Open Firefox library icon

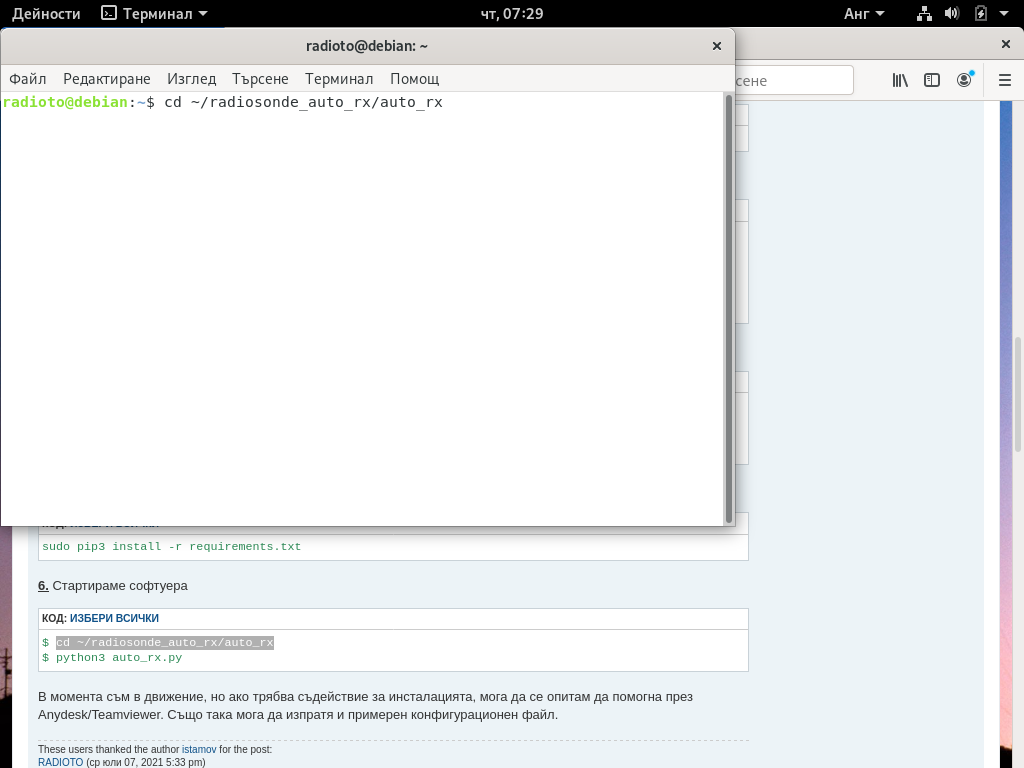coord(900,80)
